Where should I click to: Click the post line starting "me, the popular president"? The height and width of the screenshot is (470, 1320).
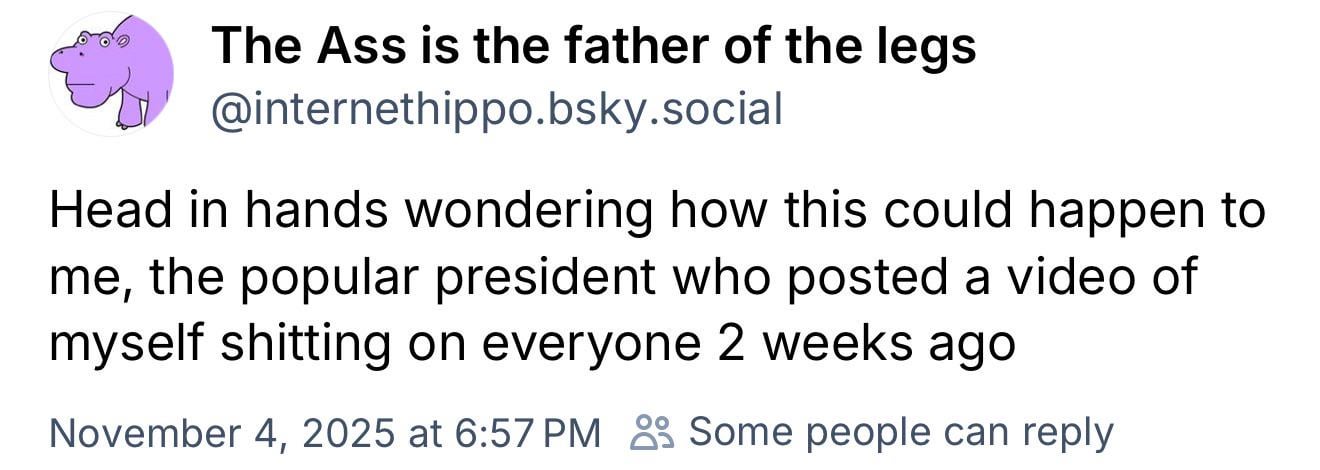[x=622, y=277]
